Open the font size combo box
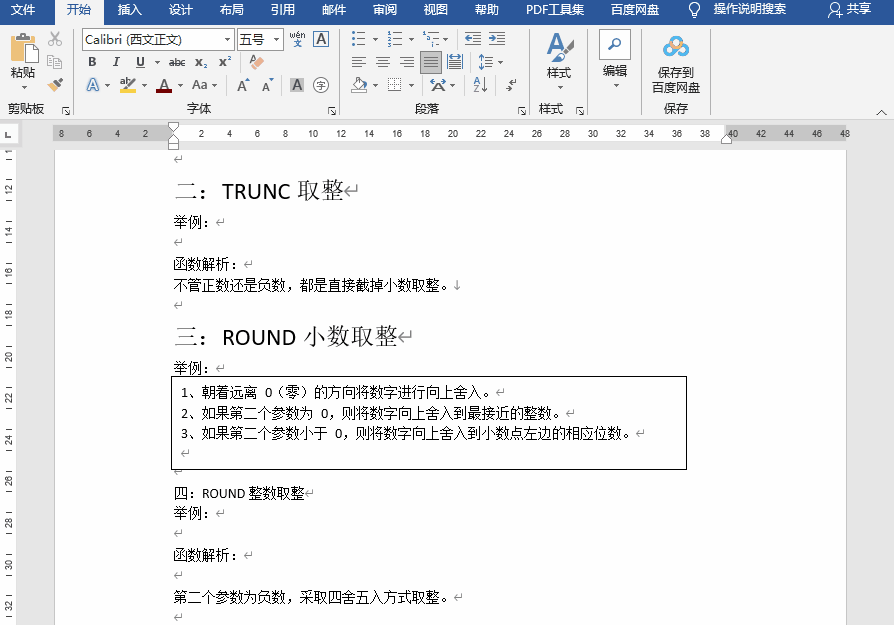 (260, 39)
